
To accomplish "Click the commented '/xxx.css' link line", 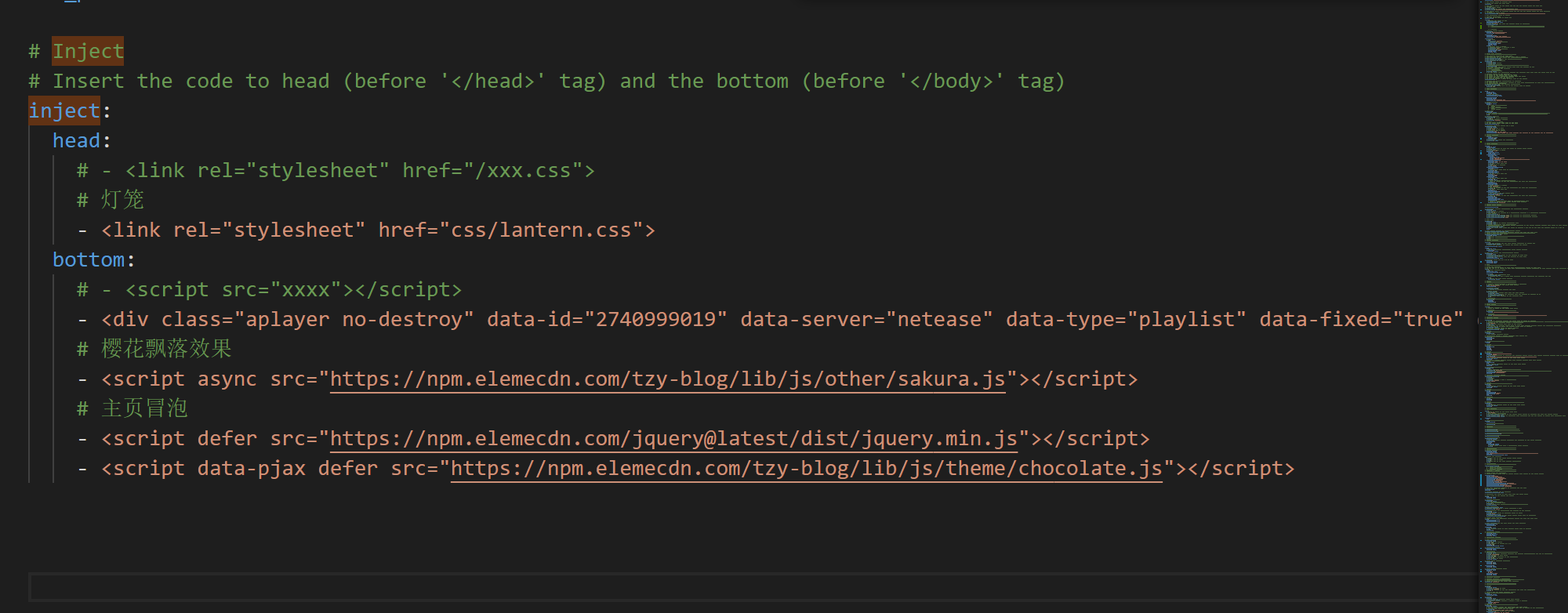I will pyautogui.click(x=336, y=171).
